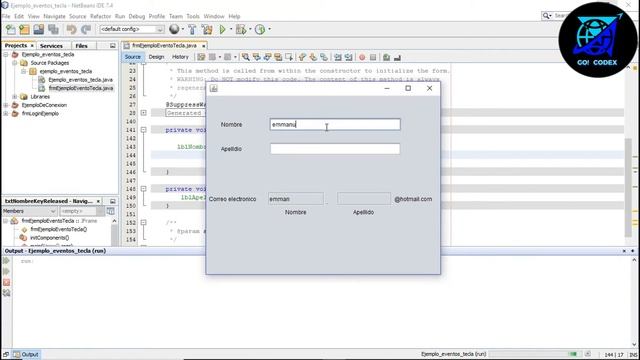Screen dimensions: 640x360
Task: Open the Debug menu
Action: tap(137, 16)
